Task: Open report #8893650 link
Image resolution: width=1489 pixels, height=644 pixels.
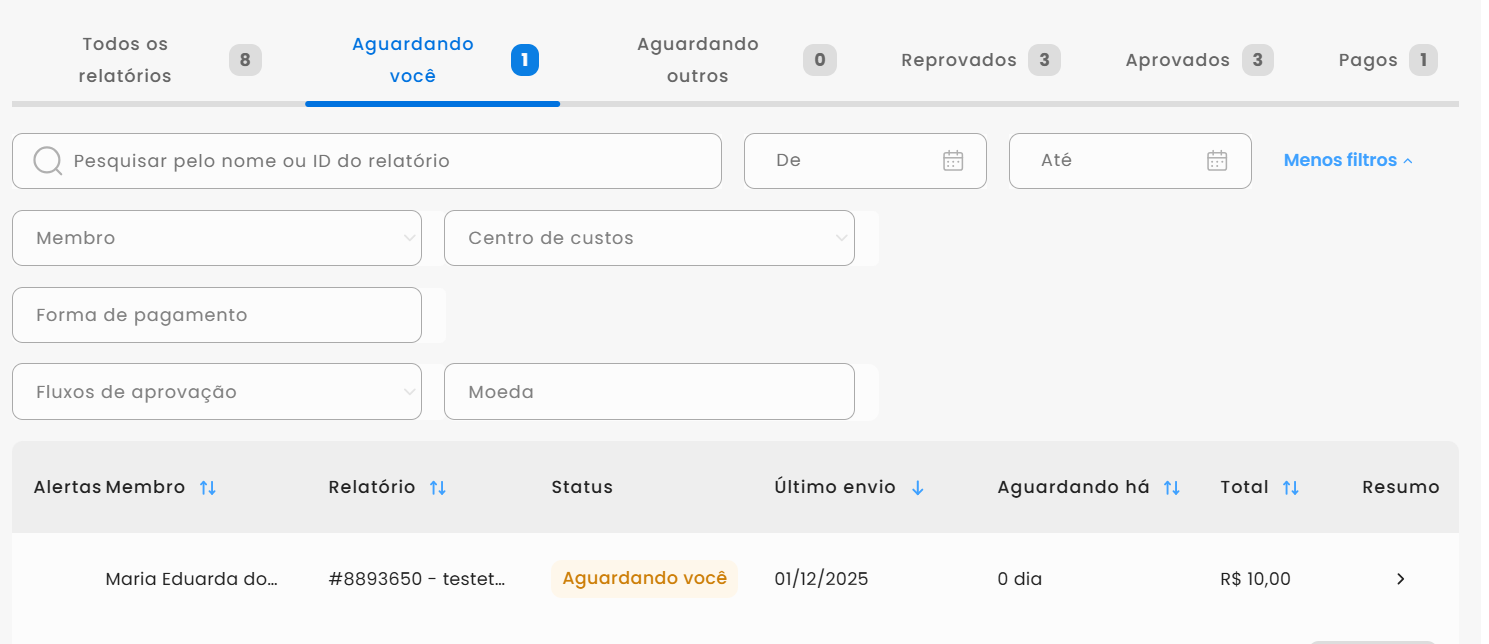Action: 416,579
